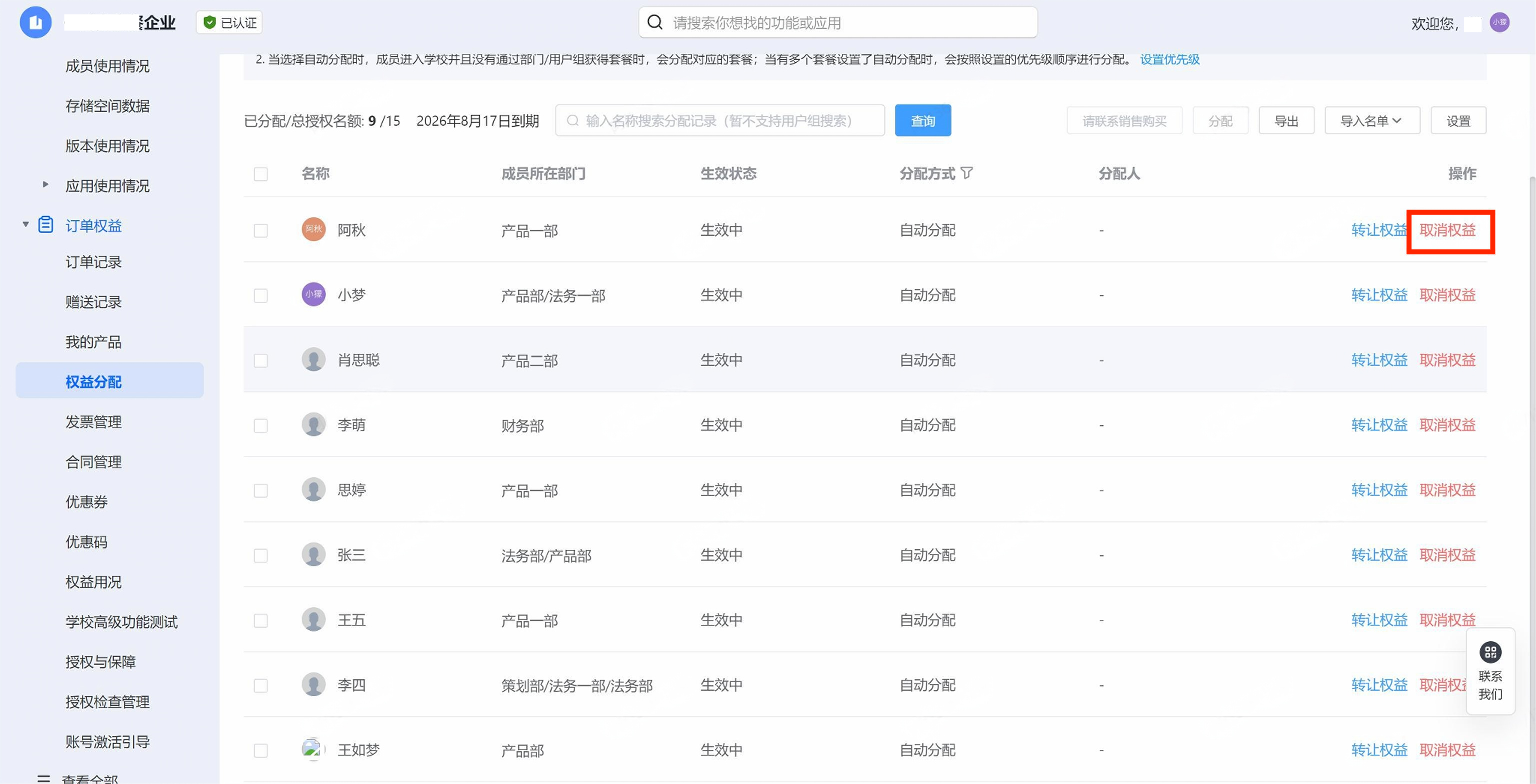Screen dimensions: 1536x784
Task: Select the checkbox beside 王五
Action: [260, 620]
